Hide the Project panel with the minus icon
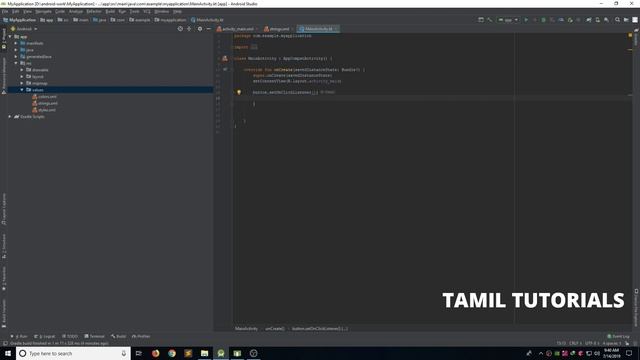The height and width of the screenshot is (360, 640). [x=209, y=29]
